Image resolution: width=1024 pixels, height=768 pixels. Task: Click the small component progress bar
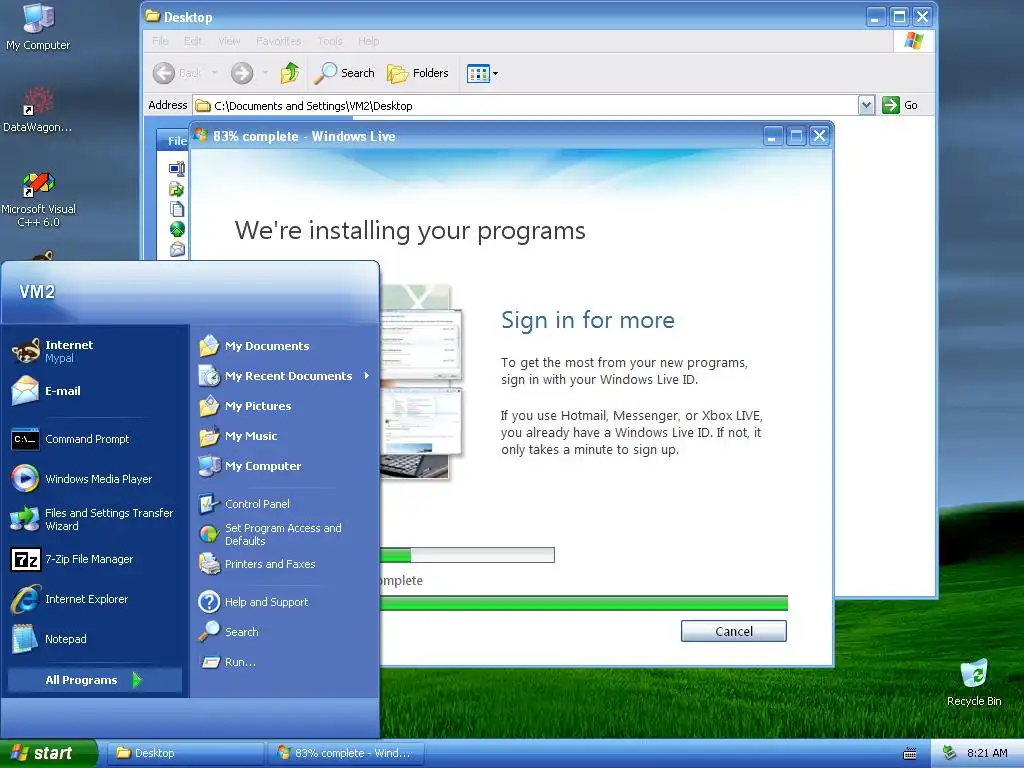[467, 555]
